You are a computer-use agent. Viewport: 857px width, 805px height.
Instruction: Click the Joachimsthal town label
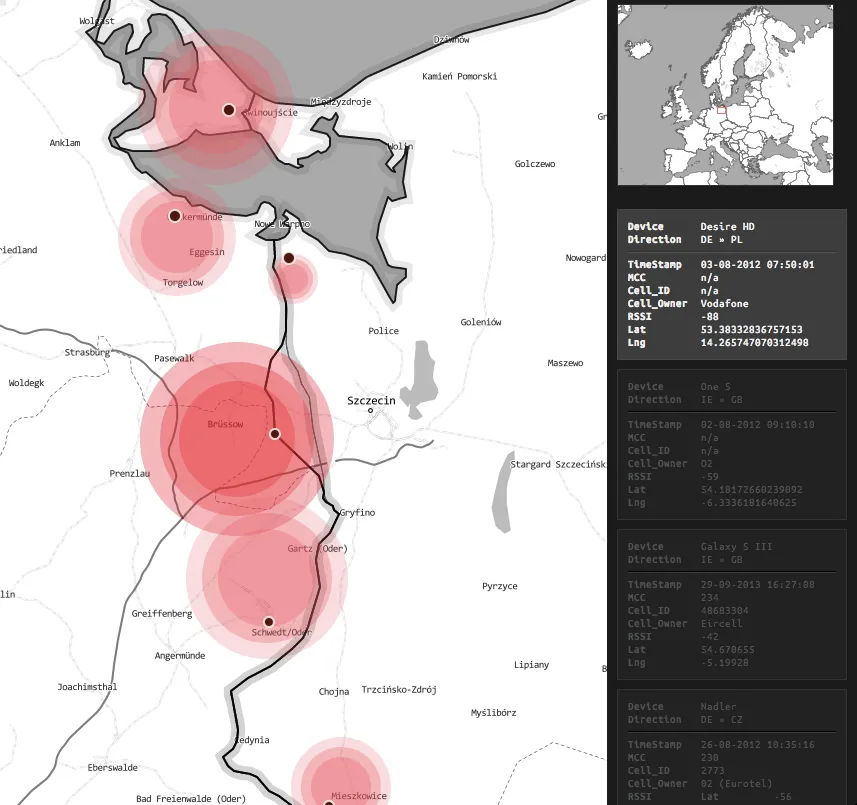tap(87, 687)
